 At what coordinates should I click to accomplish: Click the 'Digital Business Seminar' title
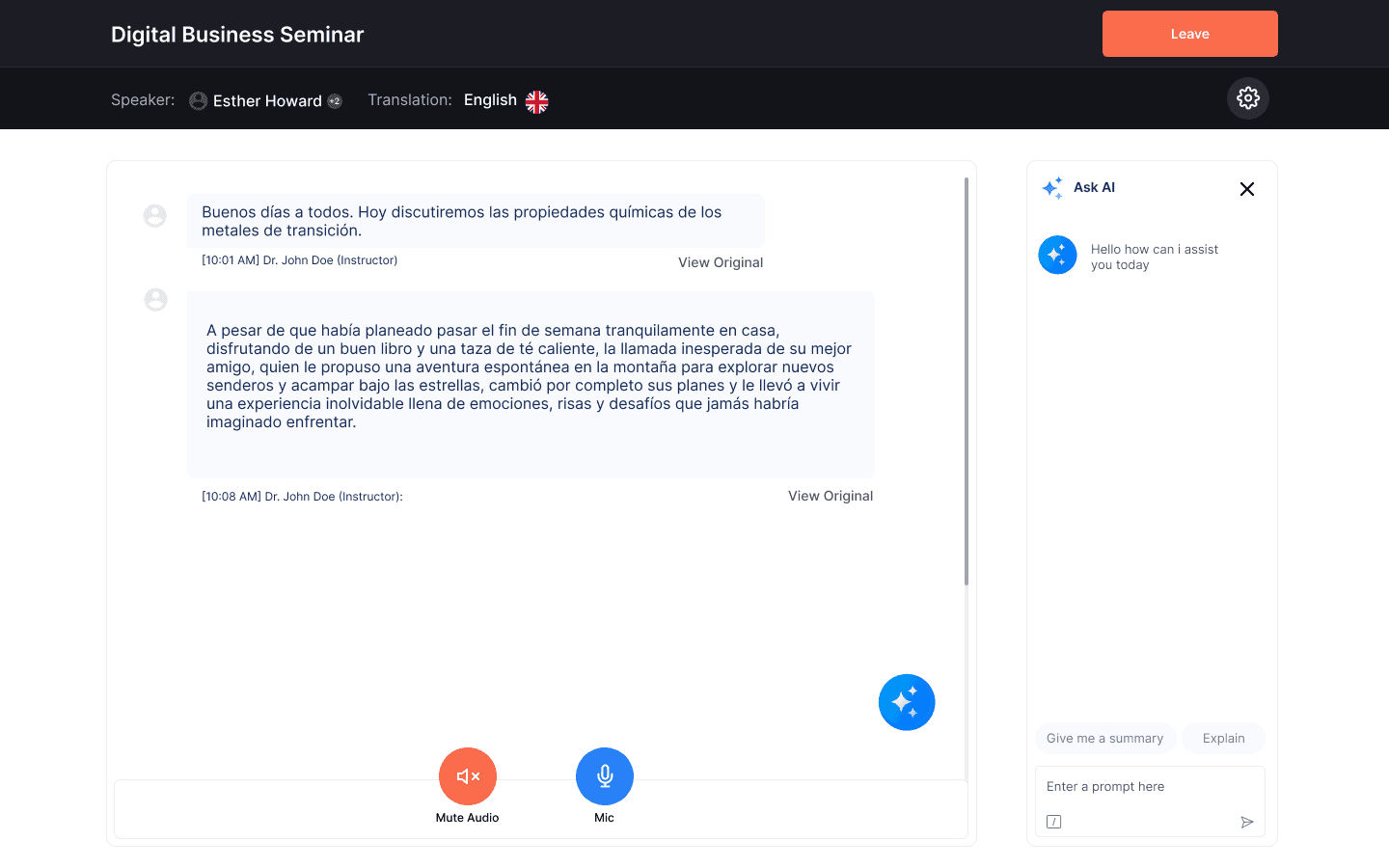(x=237, y=35)
